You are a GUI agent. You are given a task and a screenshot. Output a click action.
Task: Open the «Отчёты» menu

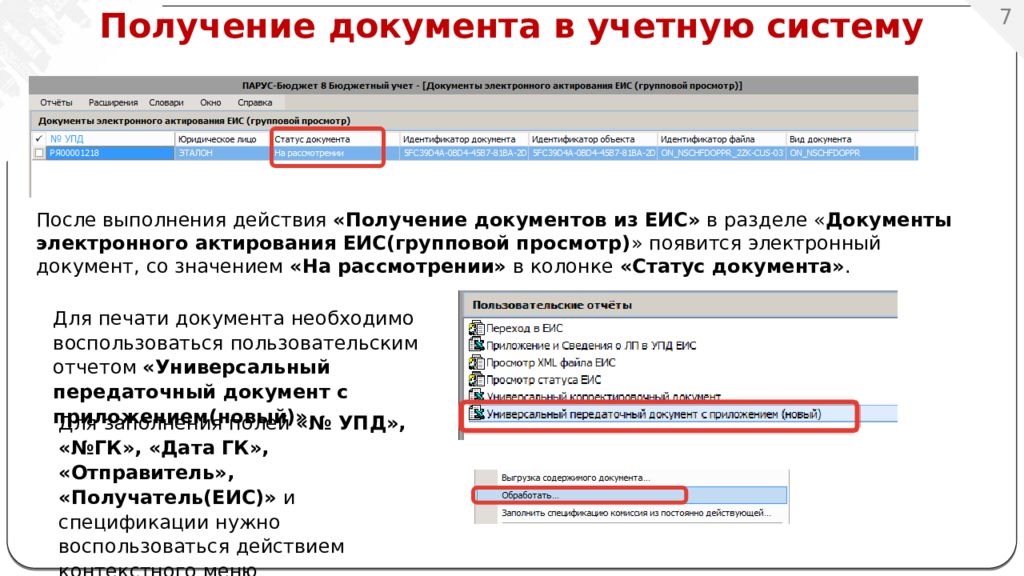click(x=56, y=103)
